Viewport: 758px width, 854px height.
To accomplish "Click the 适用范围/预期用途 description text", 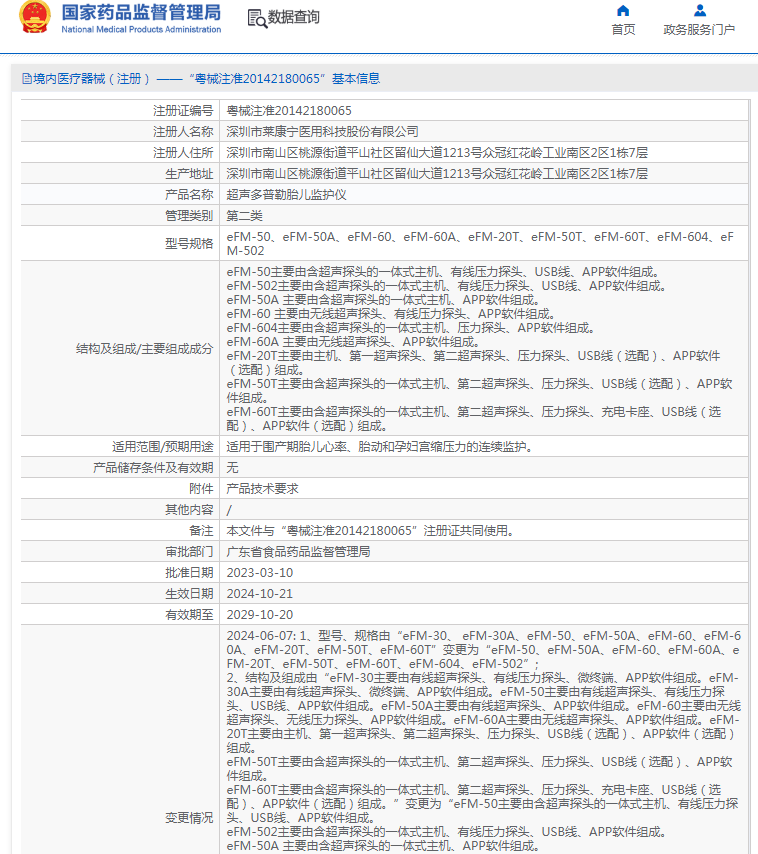I will point(380,447).
